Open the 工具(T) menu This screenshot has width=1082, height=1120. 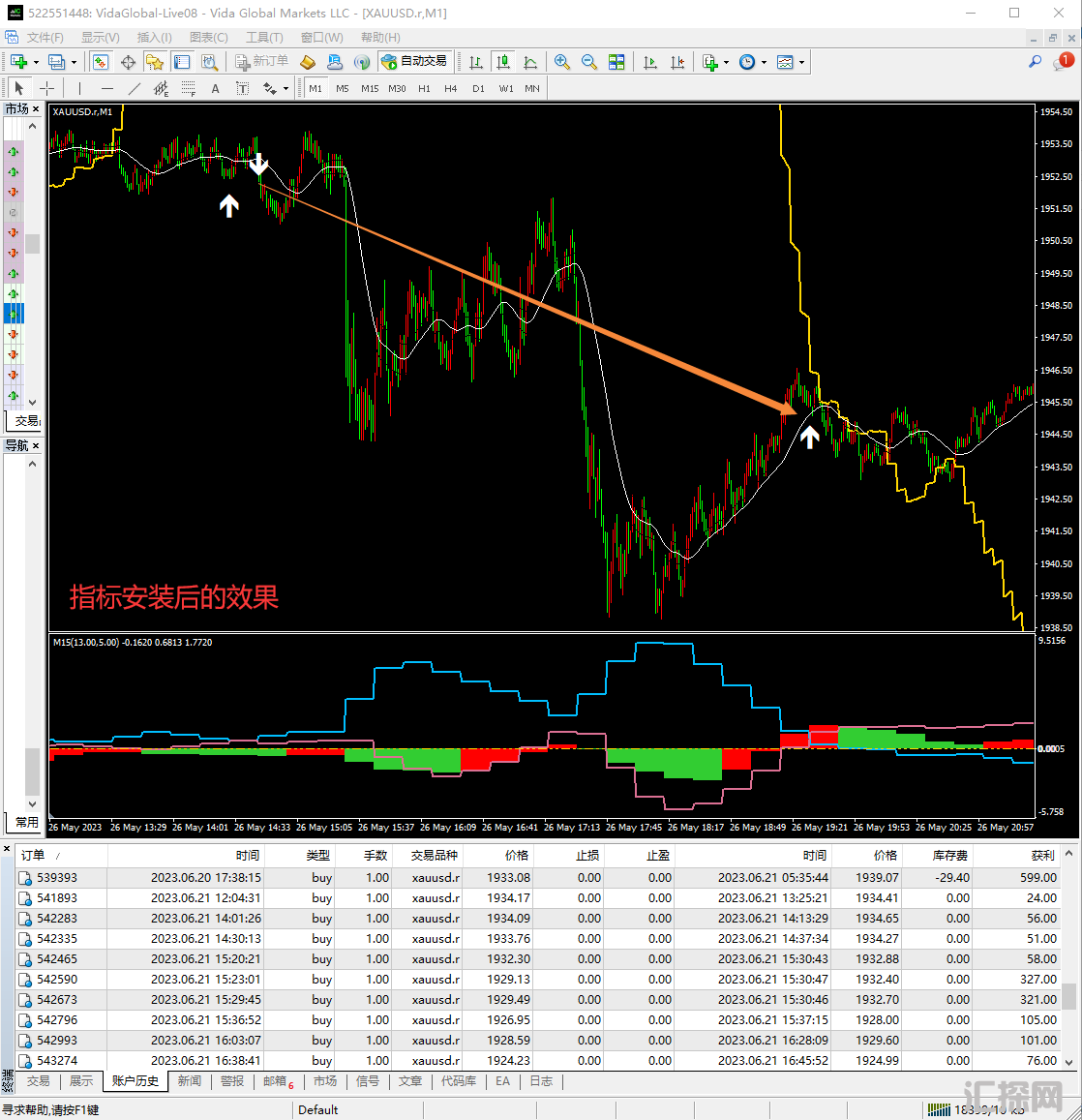pos(264,37)
